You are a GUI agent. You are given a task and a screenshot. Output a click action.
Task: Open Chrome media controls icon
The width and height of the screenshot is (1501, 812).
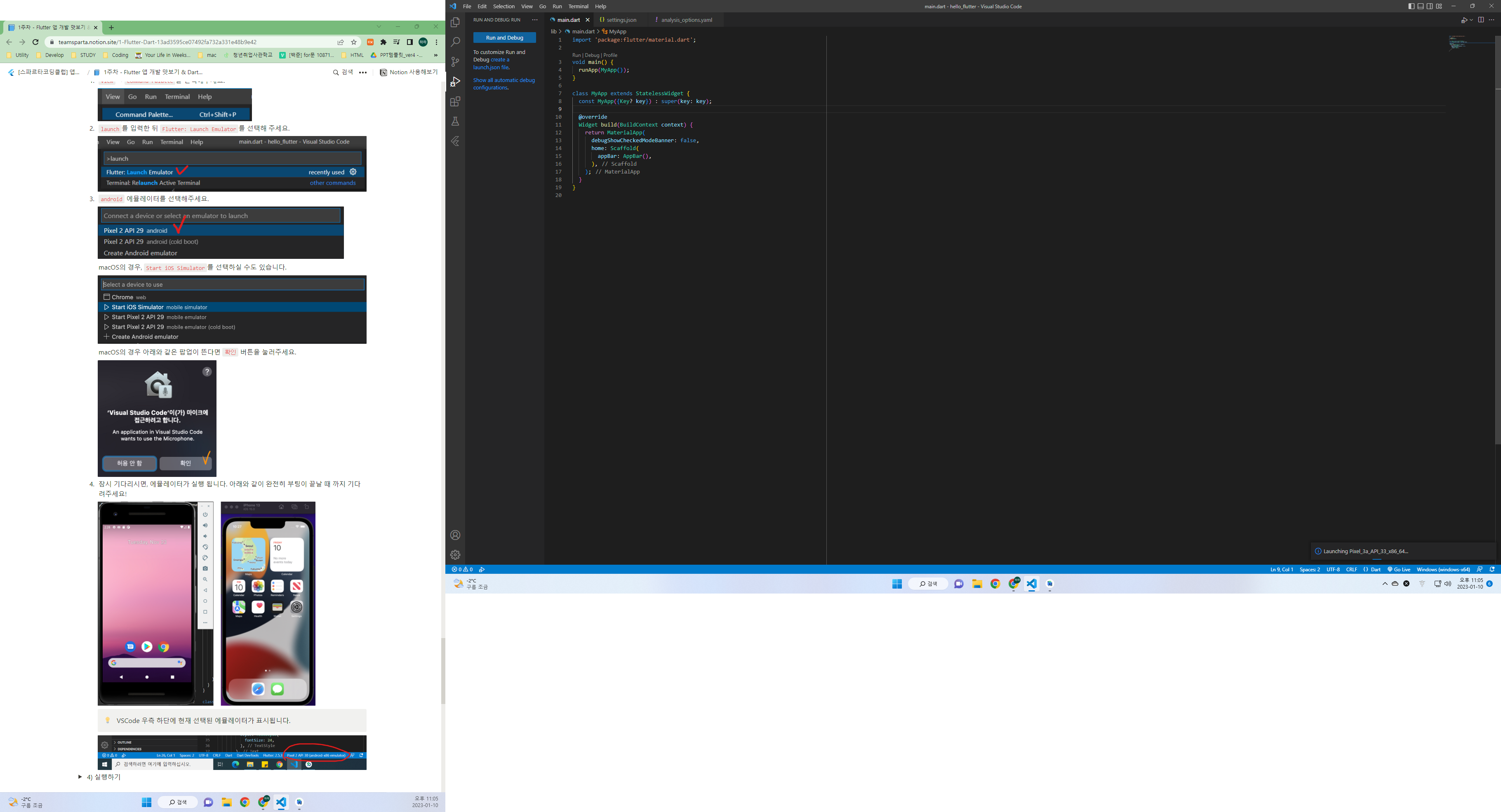pos(397,42)
